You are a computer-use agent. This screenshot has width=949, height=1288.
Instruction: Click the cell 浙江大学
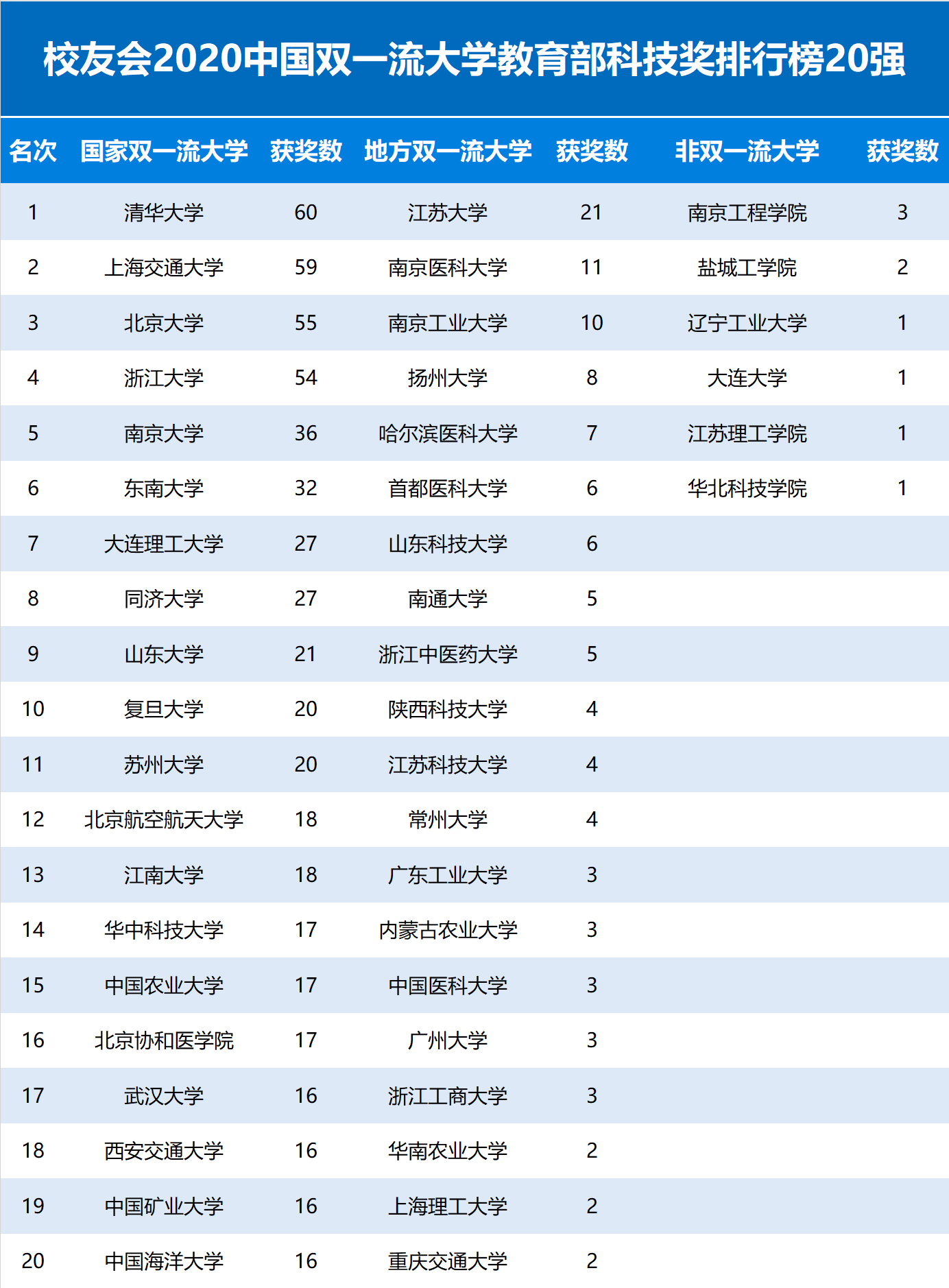point(164,378)
